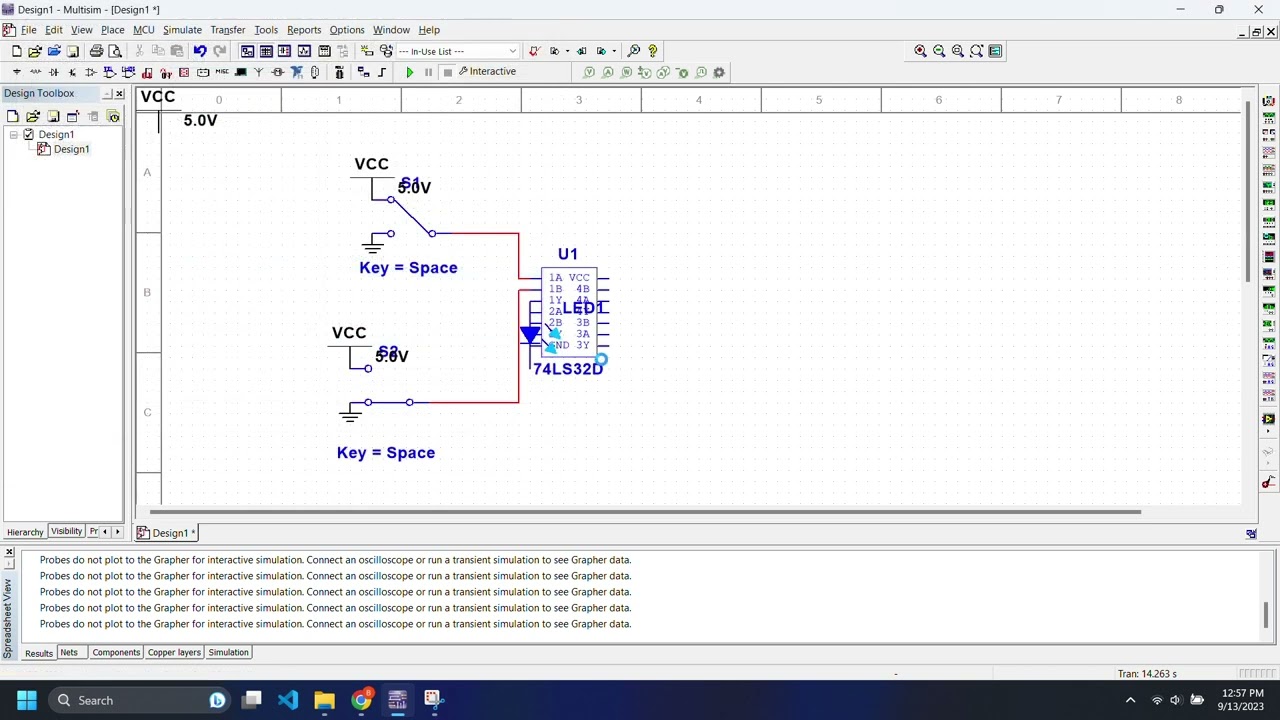Click the Save icon in main toolbar

click(72, 51)
